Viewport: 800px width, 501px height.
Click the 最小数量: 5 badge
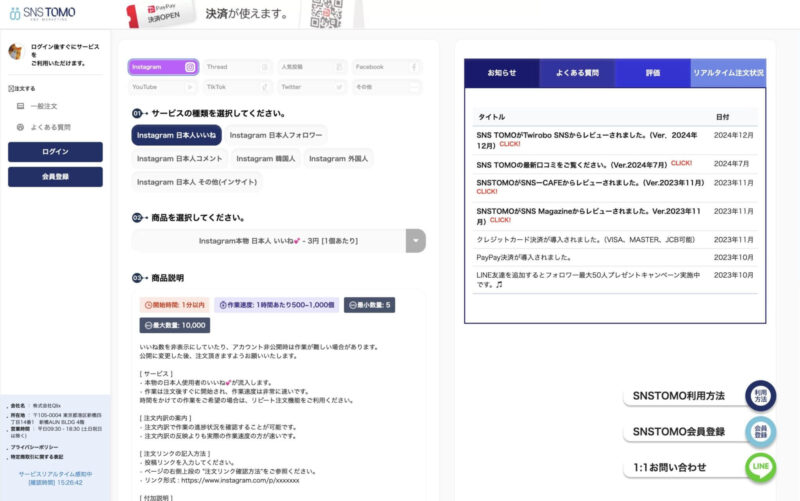[x=369, y=305]
